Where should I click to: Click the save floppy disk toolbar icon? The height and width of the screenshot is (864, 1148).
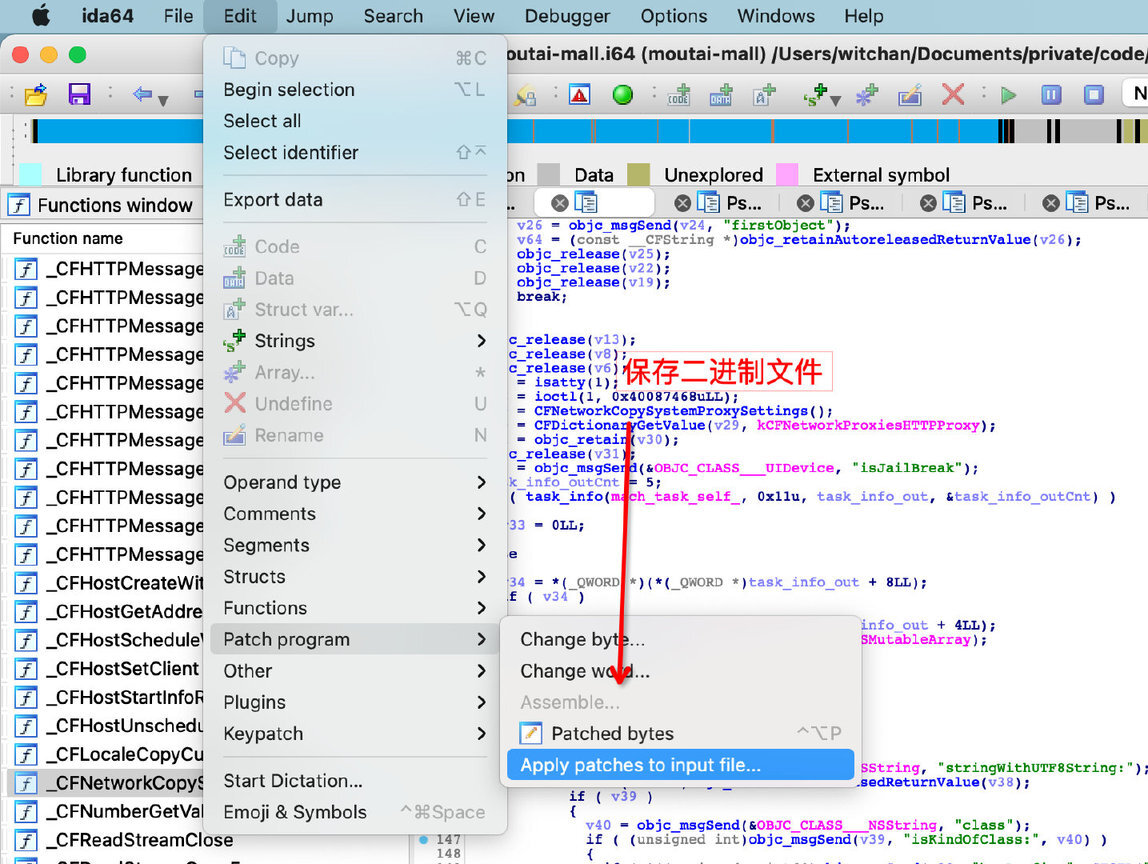click(x=79, y=94)
